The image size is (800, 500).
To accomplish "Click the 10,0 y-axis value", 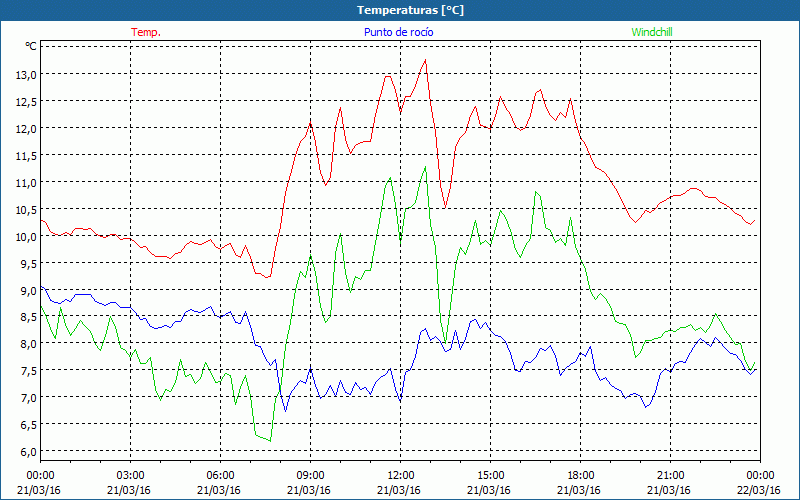I will pos(27,236).
